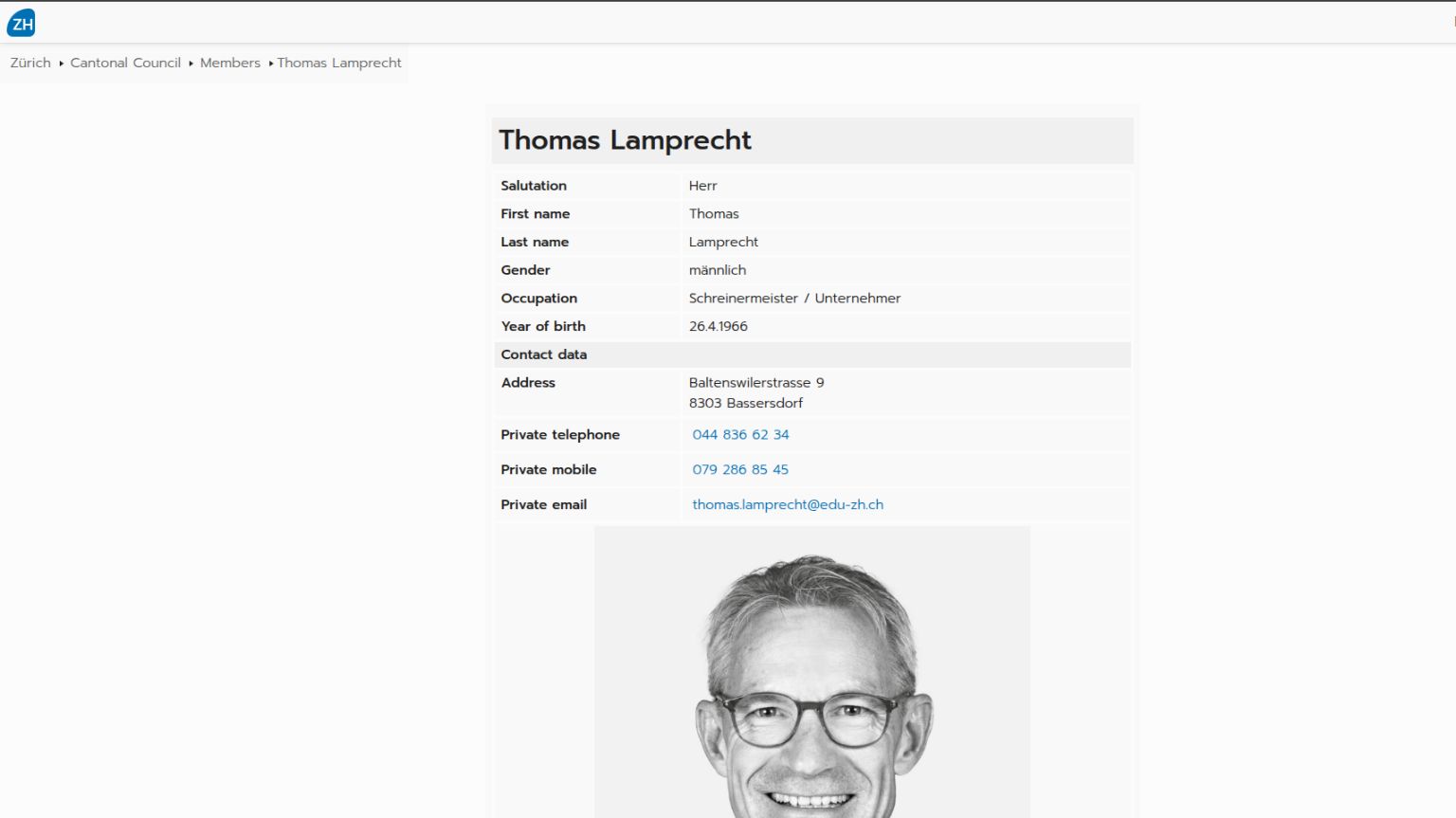Select the gender value männlich
The height and width of the screenshot is (818, 1456).
[718, 270]
